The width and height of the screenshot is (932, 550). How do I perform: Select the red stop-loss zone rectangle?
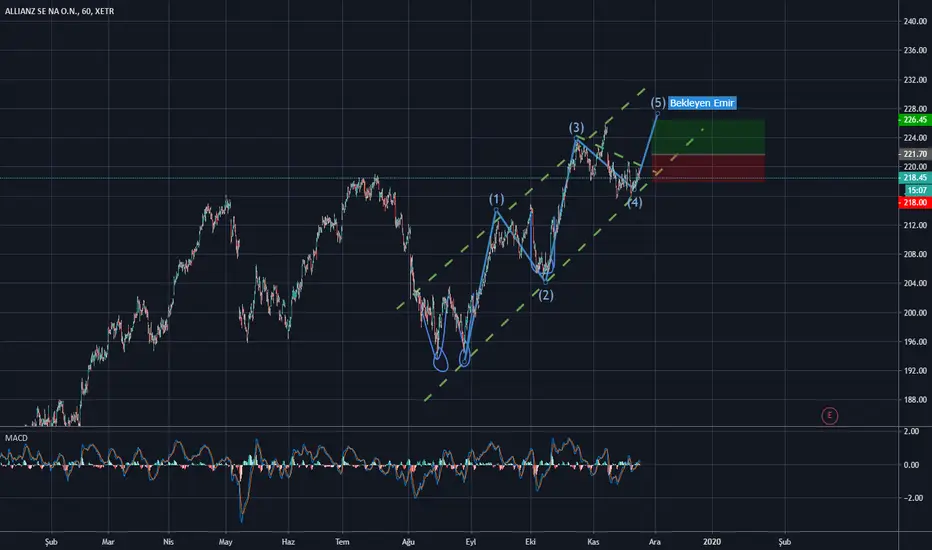[708, 168]
